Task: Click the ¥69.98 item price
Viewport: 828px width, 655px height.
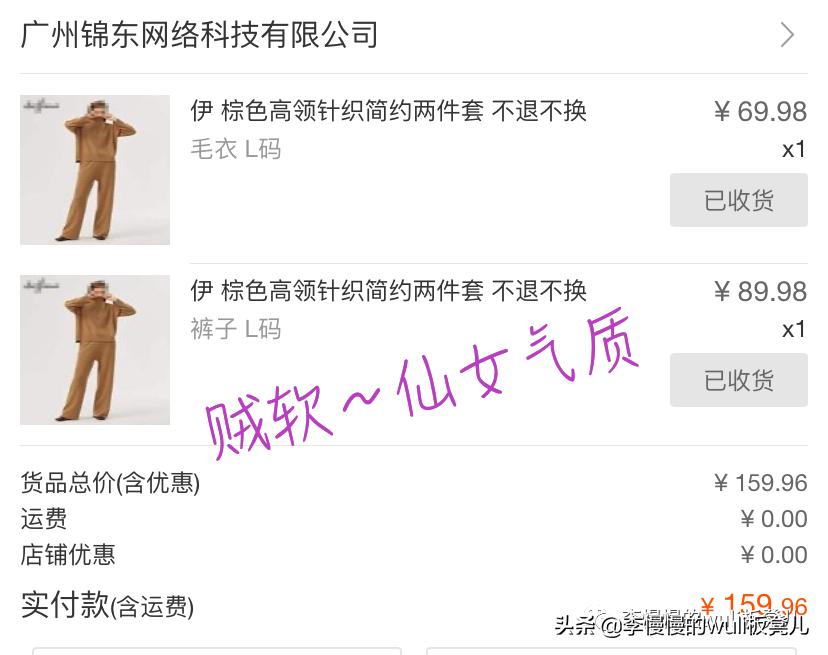Action: point(760,111)
